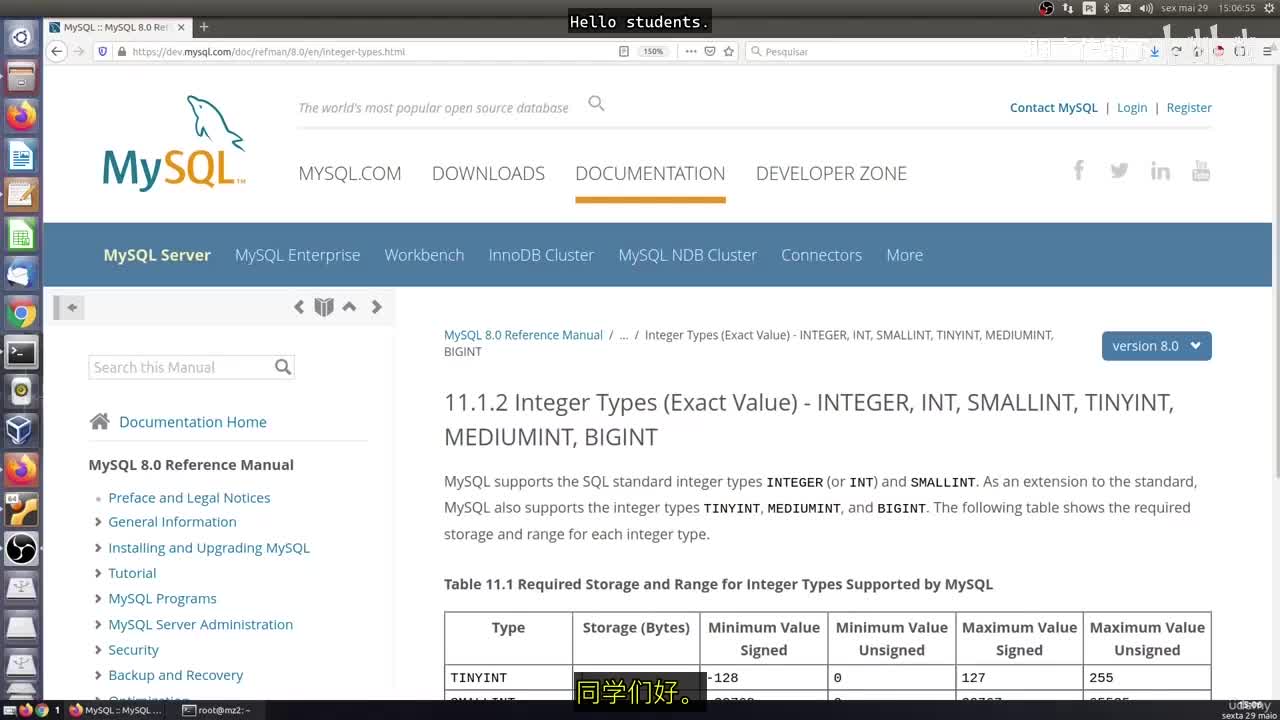The height and width of the screenshot is (720, 1280).
Task: Open Preface and Legal Notices link
Action: 189,498
